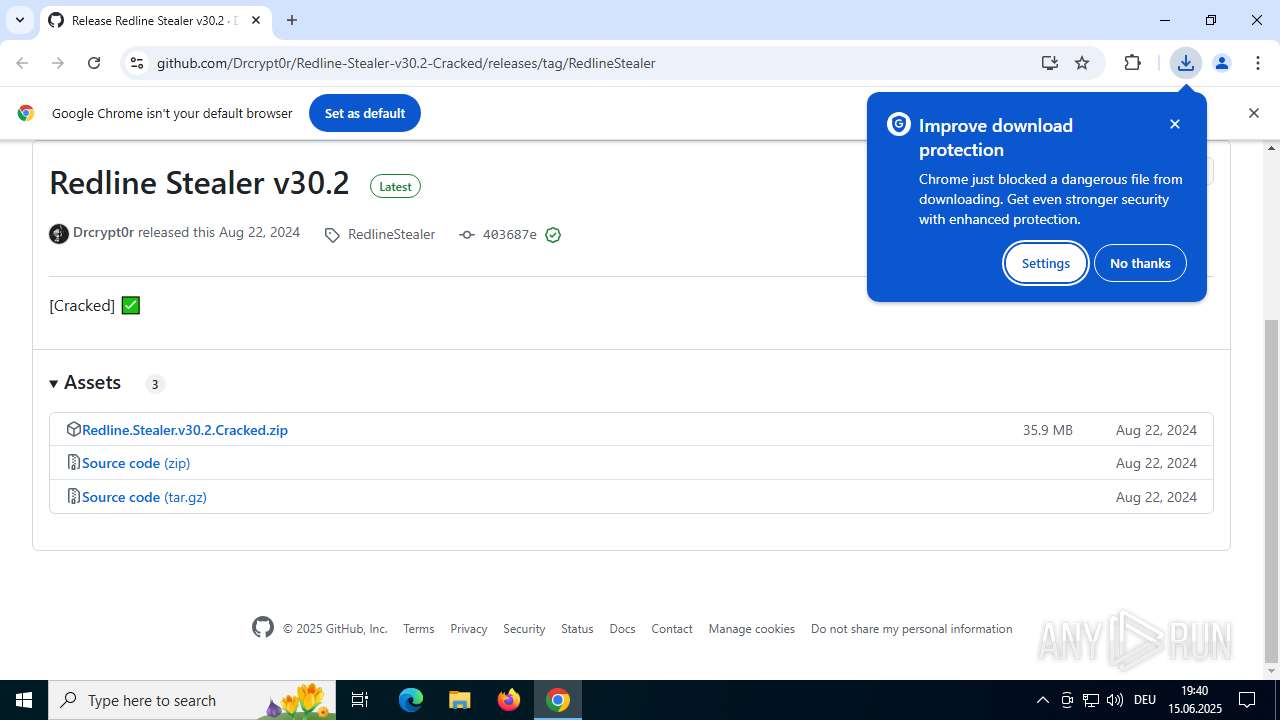
Task: Click the Latest release badge
Action: click(395, 186)
